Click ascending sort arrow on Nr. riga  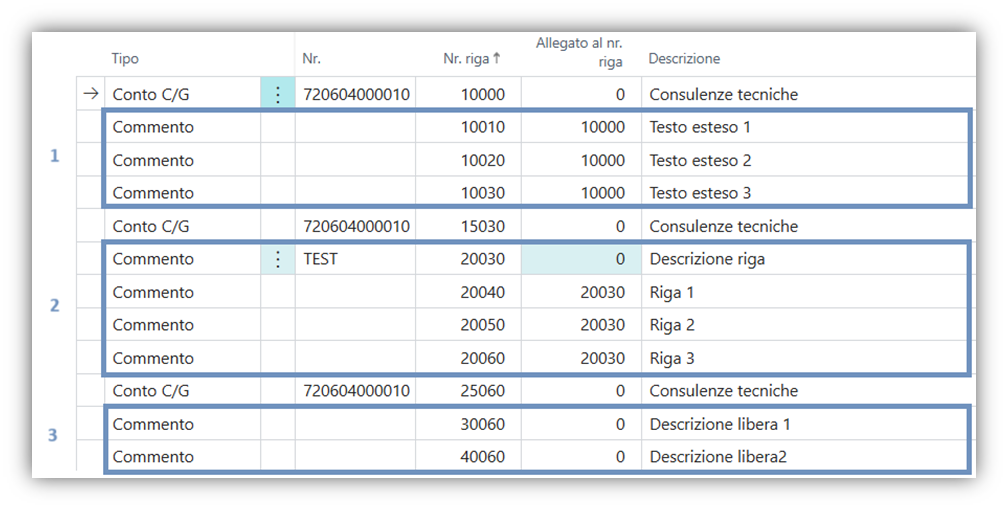497,59
